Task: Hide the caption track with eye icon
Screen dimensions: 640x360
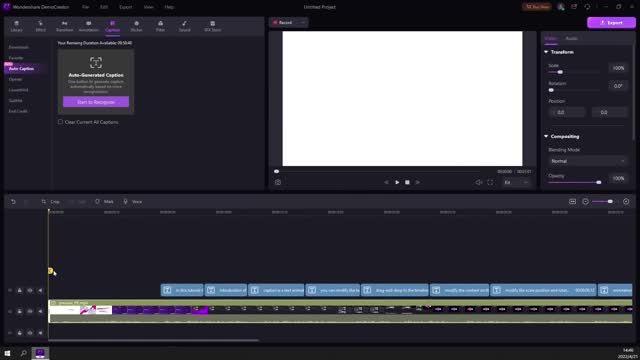Action: [x=30, y=290]
